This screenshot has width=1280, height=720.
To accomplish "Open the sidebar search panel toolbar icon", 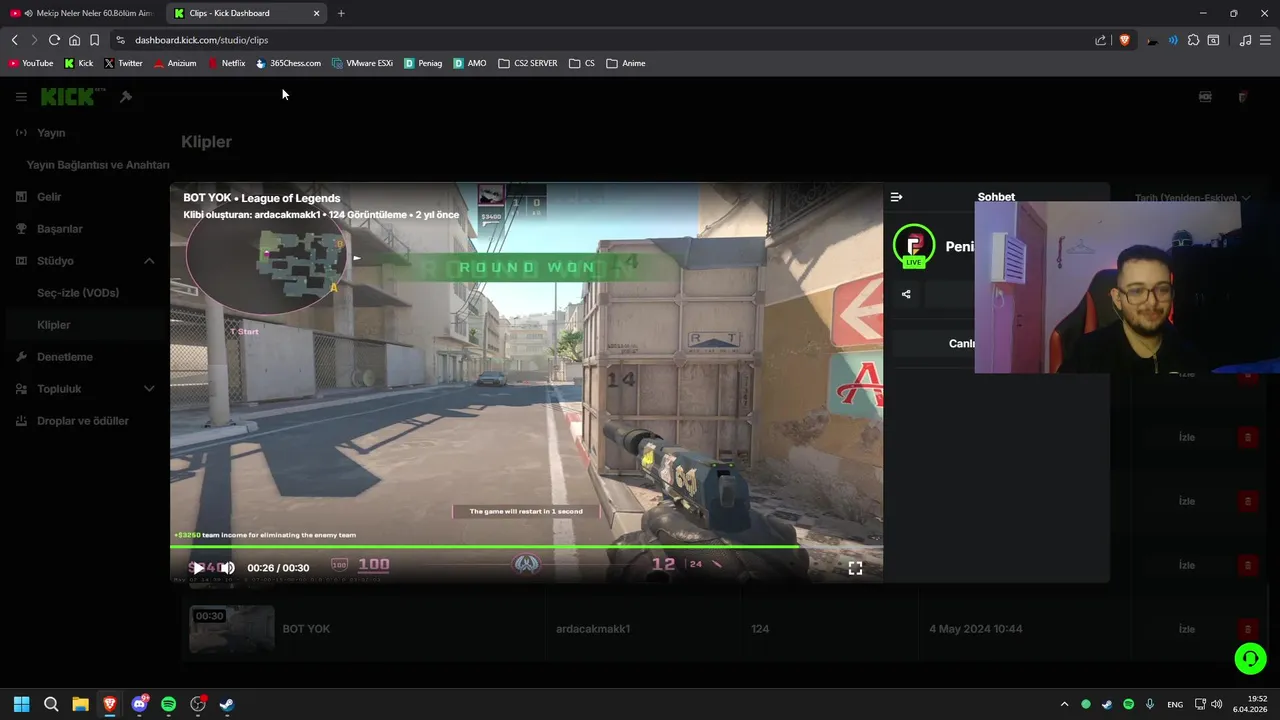I will pyautogui.click(x=1213, y=40).
